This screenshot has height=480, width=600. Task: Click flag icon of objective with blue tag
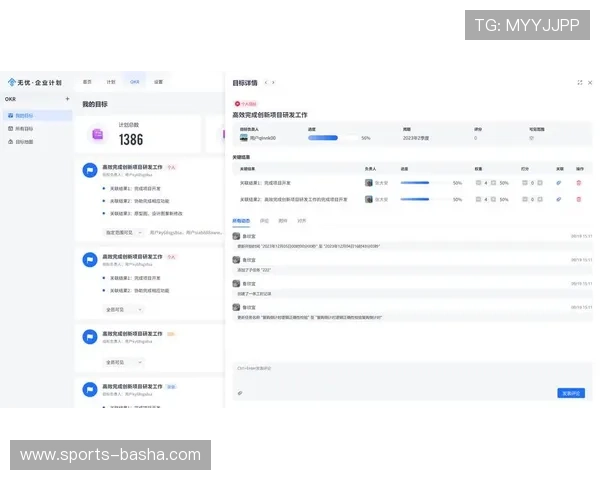90,390
